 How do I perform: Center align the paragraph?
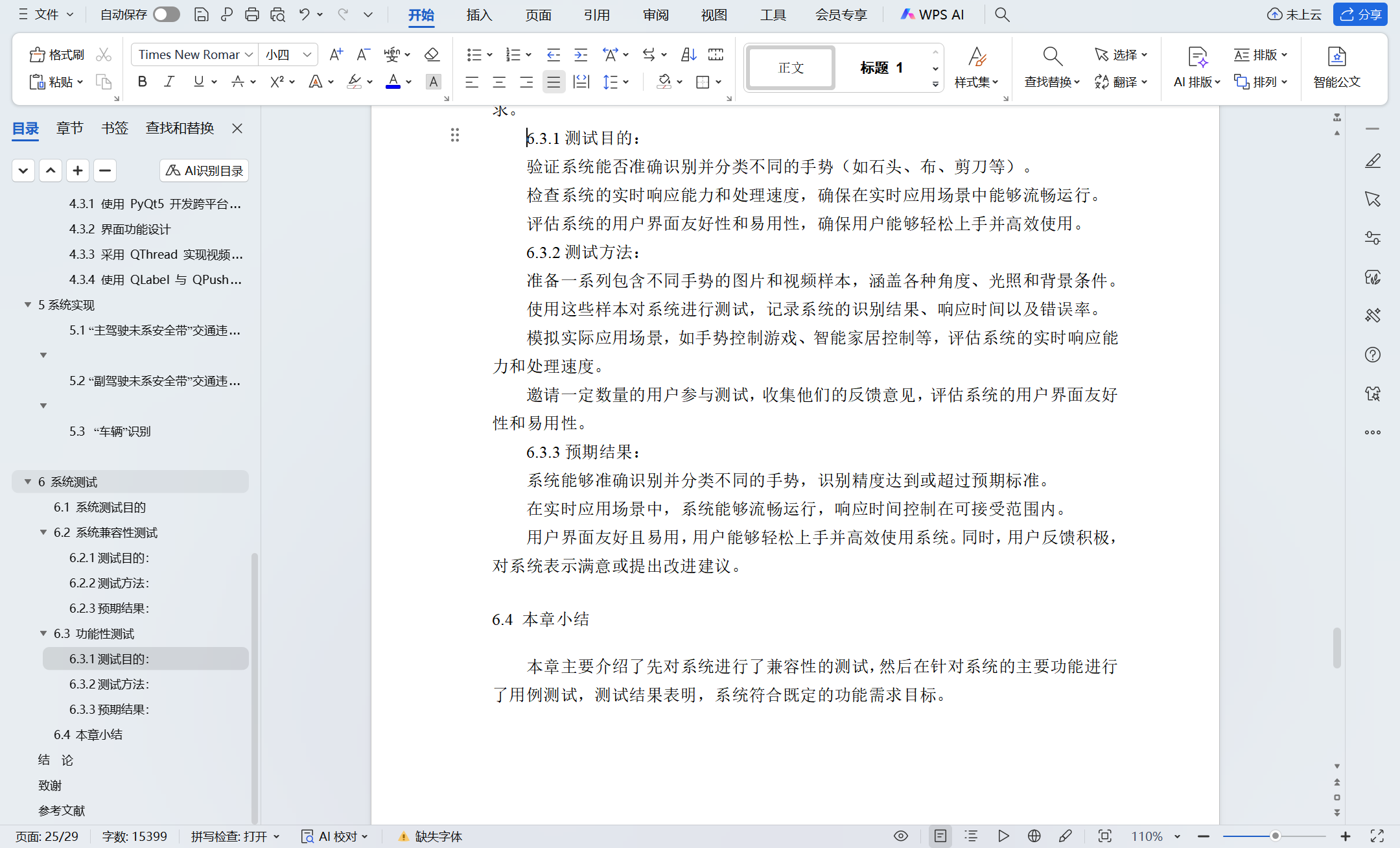coord(499,82)
